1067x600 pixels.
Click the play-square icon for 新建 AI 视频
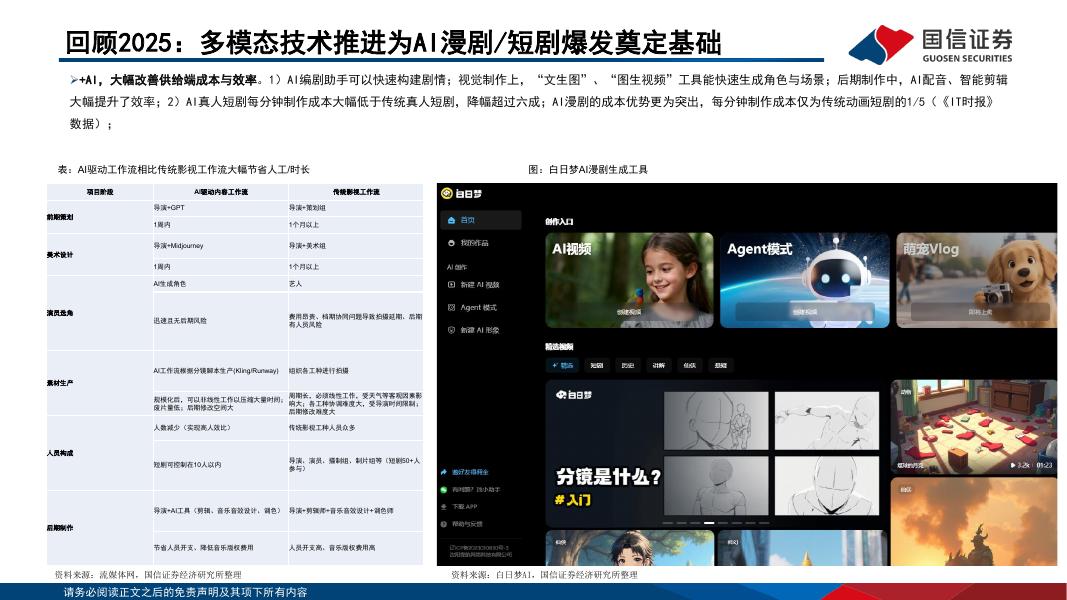451,285
